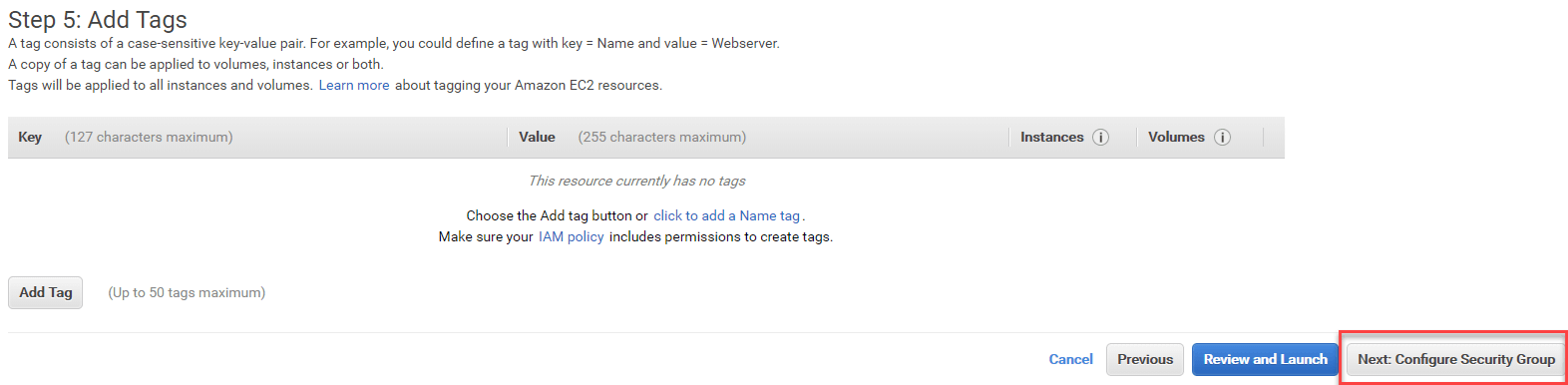
Task: Proceed to Next: Configure Security Group
Action: coord(1456,359)
